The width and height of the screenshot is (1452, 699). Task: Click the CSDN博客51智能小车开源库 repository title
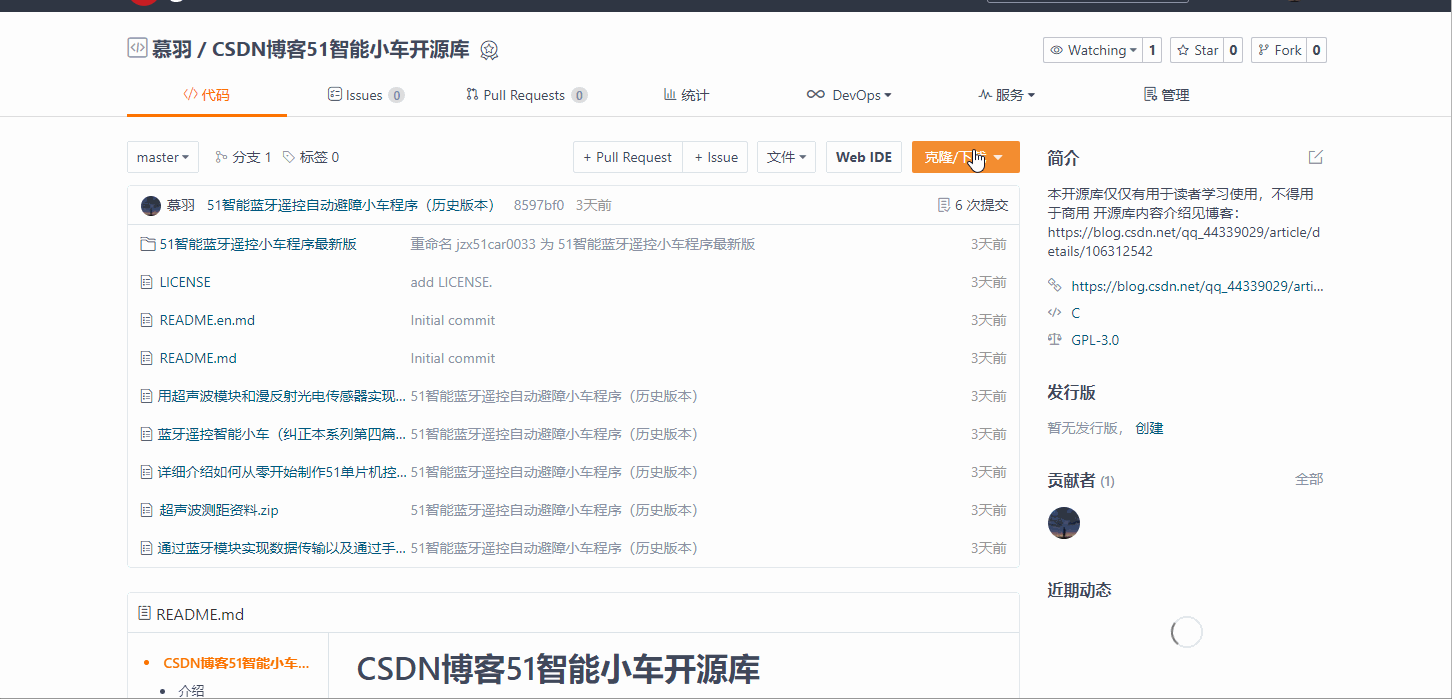coord(341,50)
